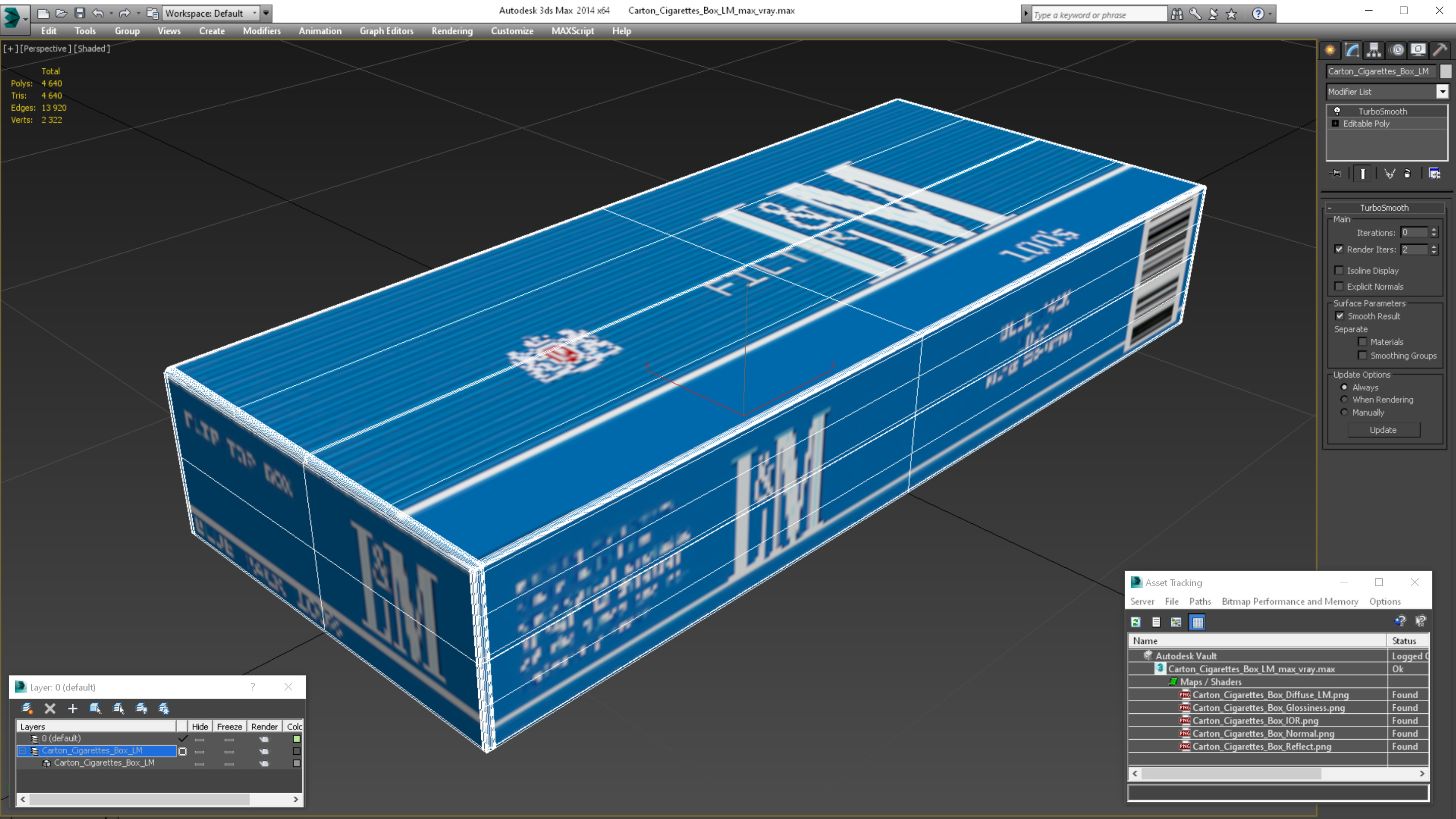
Task: Open the Utilities hammer panel tab
Action: (x=1440, y=50)
